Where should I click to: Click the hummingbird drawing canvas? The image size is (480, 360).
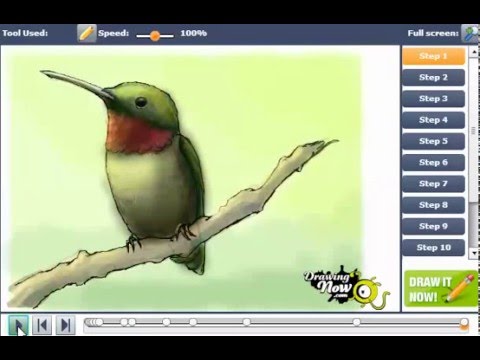tap(200, 179)
